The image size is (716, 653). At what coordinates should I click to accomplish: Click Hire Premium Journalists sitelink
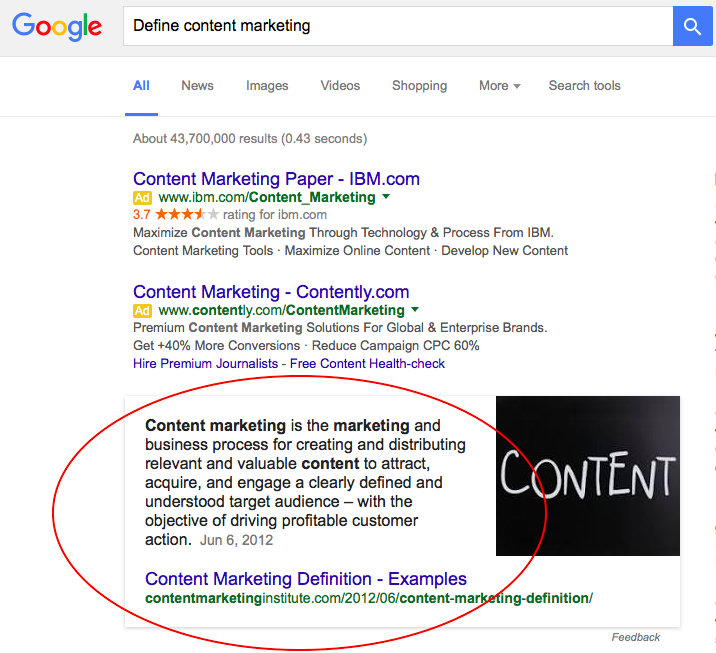(205, 363)
